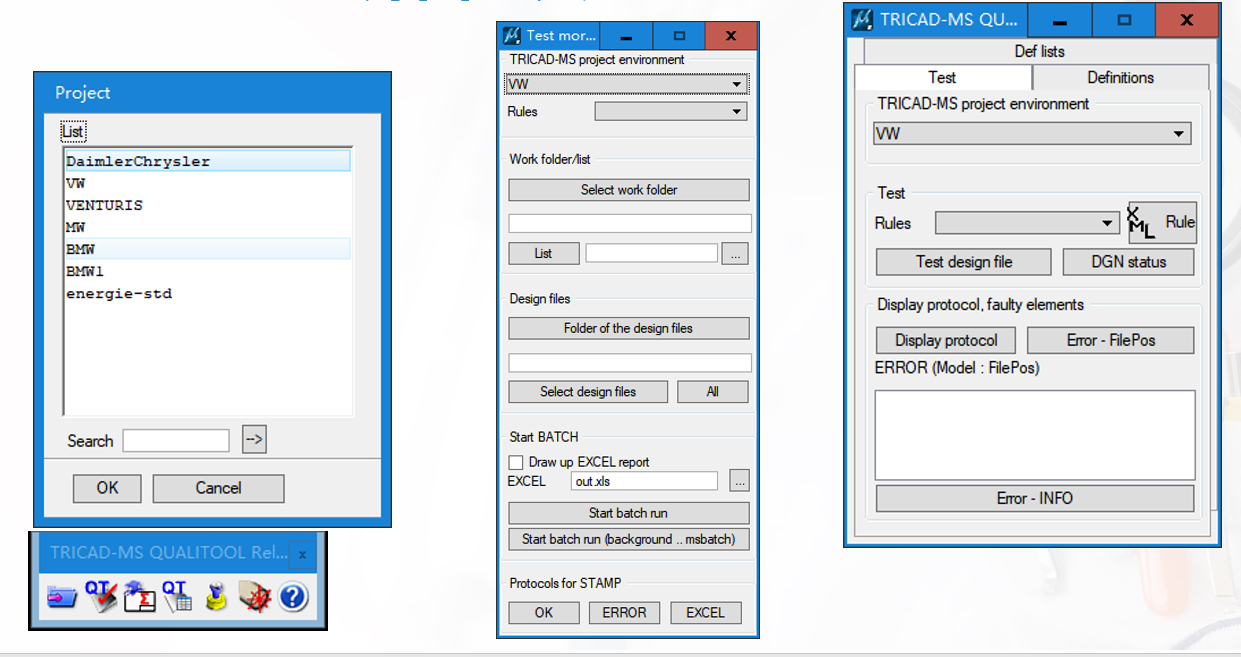This screenshot has height=657, width=1241.
Task: Open the project folder icon in QUALITOOL toolbar
Action: (62, 597)
